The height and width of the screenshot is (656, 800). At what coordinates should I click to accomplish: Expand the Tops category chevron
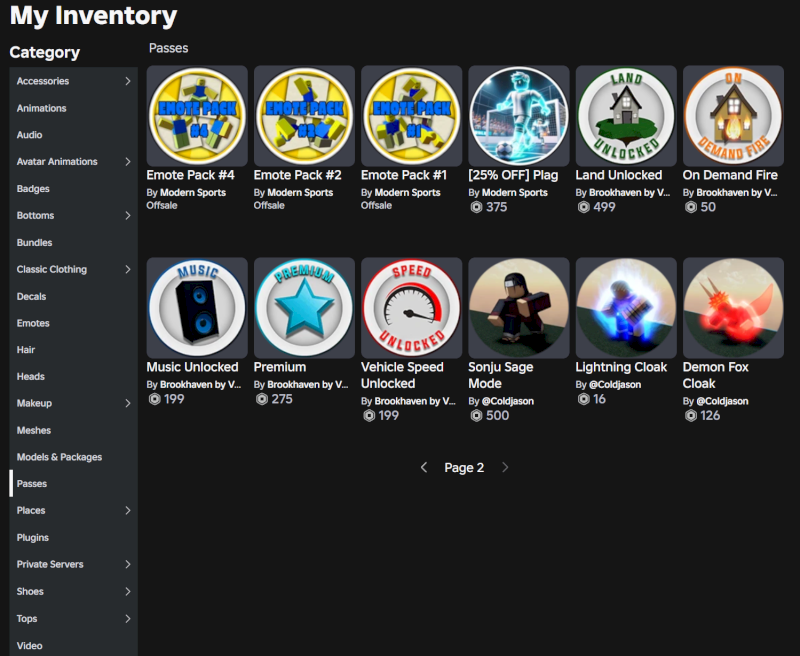point(128,618)
